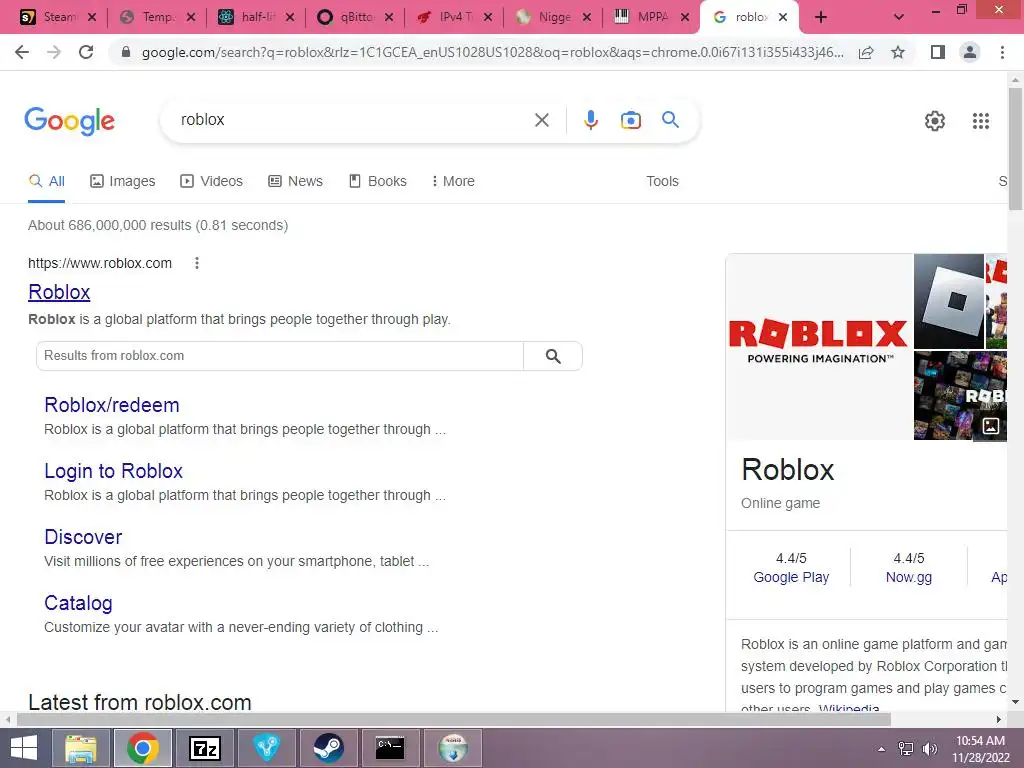Open Google apps grid
This screenshot has height=768, width=1024.
[x=980, y=121]
